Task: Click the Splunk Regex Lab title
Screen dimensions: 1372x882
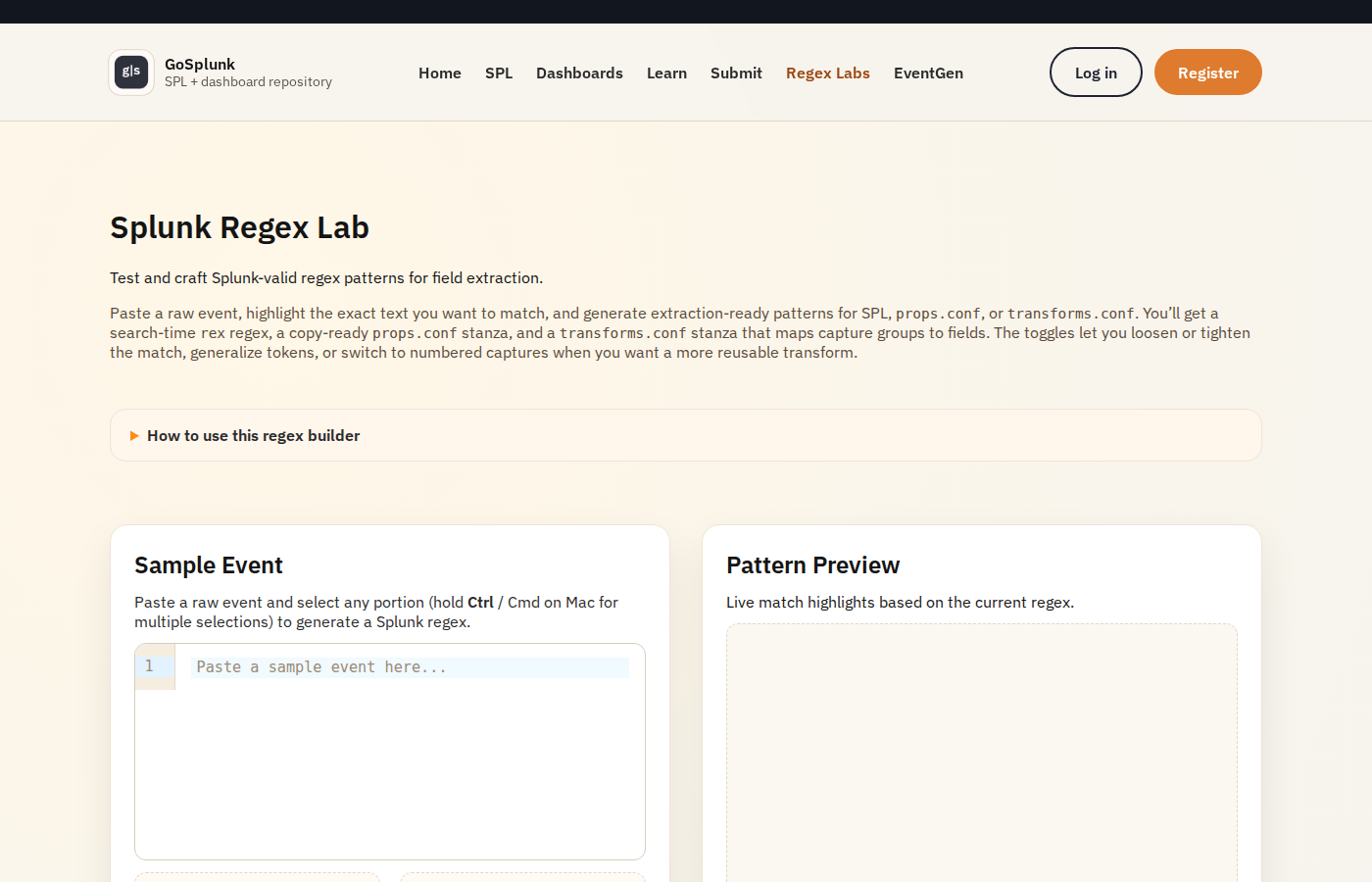Action: 239,226
